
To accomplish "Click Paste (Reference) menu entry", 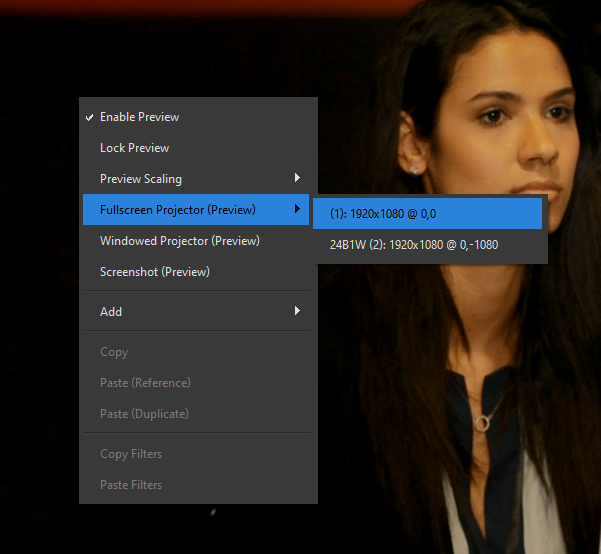I will (196, 383).
